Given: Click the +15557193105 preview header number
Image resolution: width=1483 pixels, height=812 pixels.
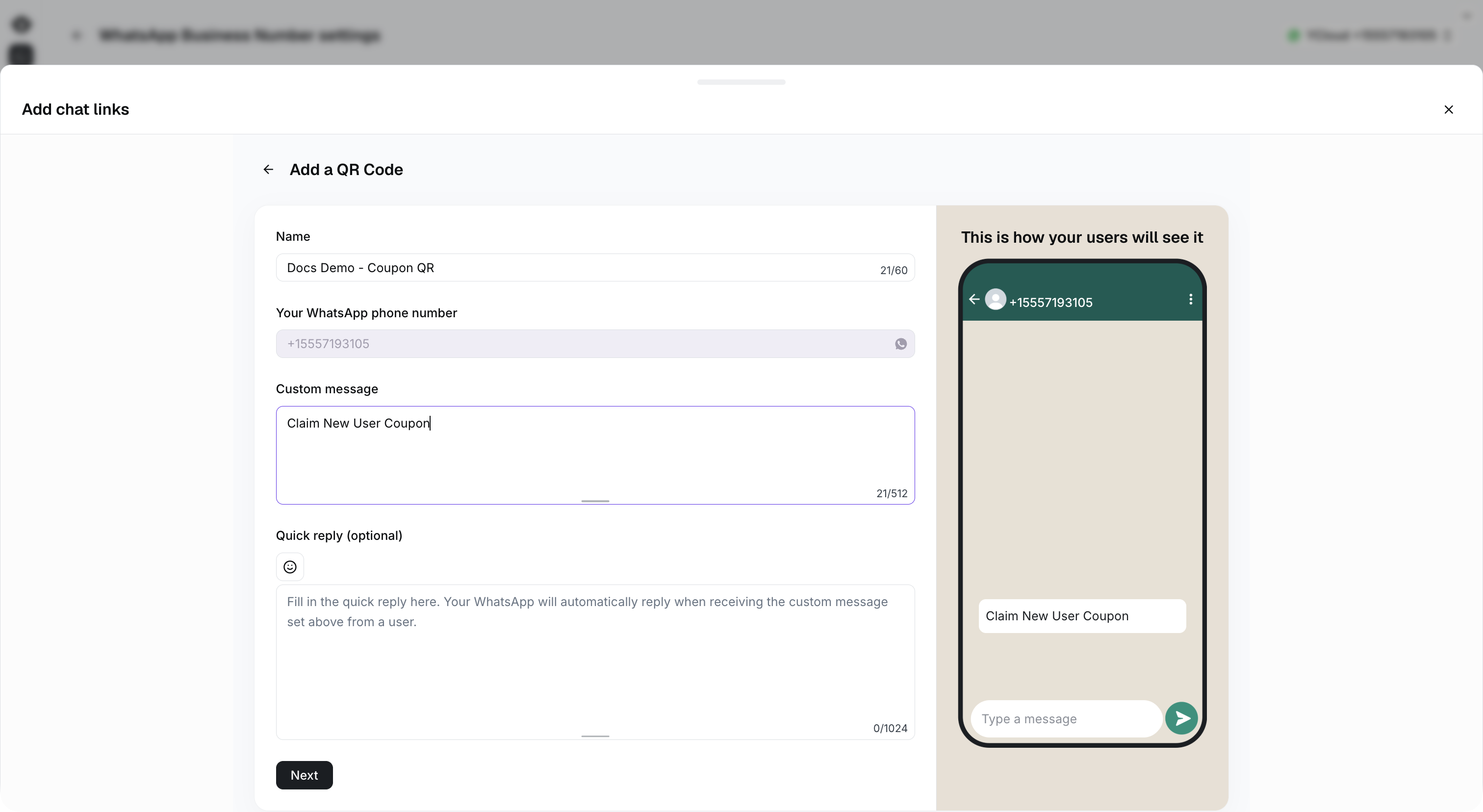Looking at the screenshot, I should (1050, 302).
